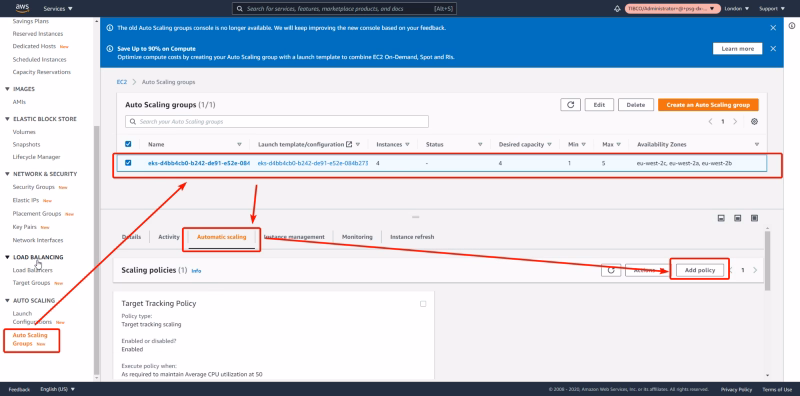
Task: Click the Create an Auto Scaling group button
Action: pos(708,105)
